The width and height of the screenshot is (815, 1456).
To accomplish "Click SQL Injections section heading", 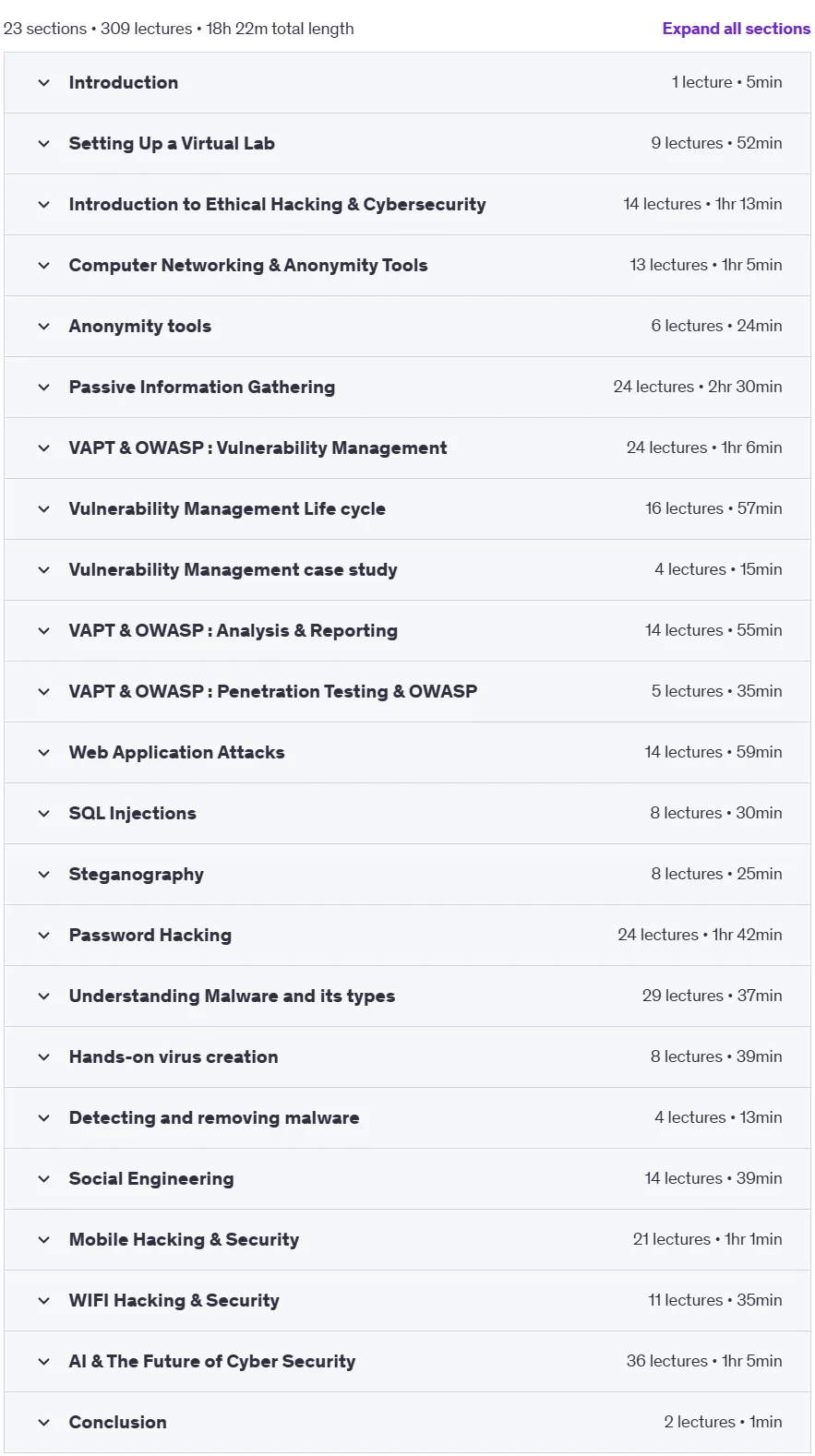I will click(132, 814).
